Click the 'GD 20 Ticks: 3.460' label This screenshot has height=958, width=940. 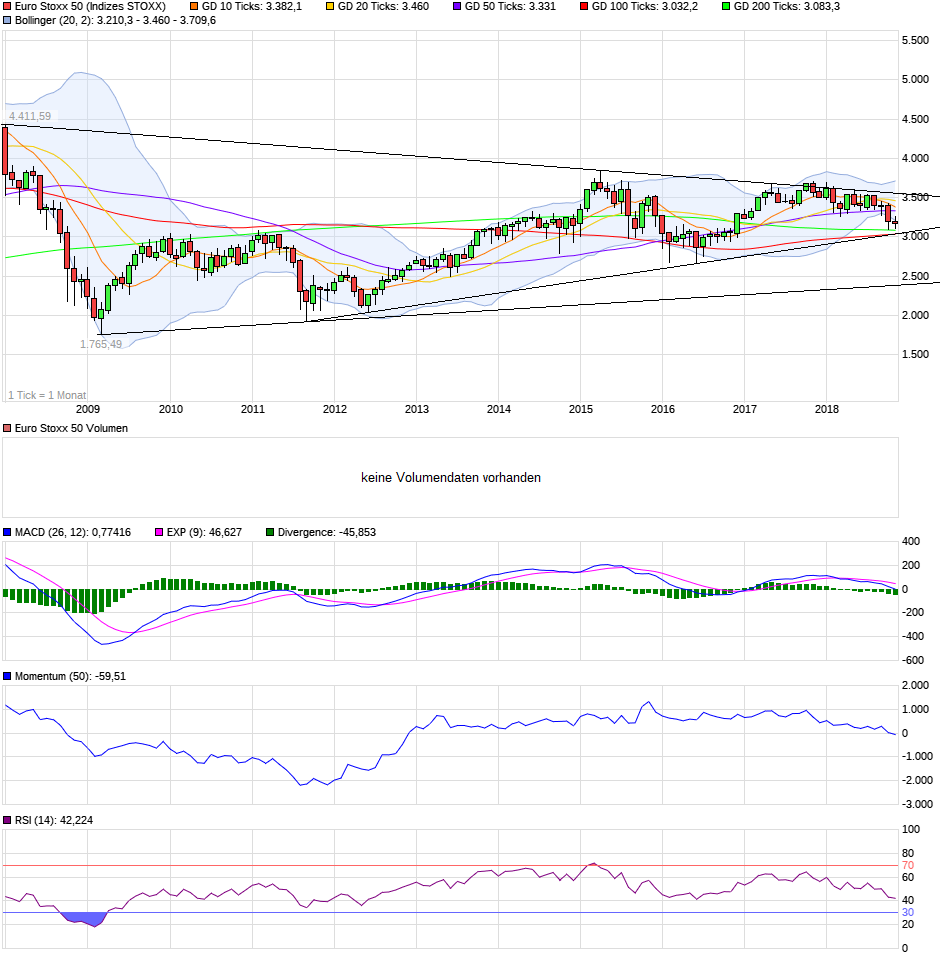click(384, 7)
